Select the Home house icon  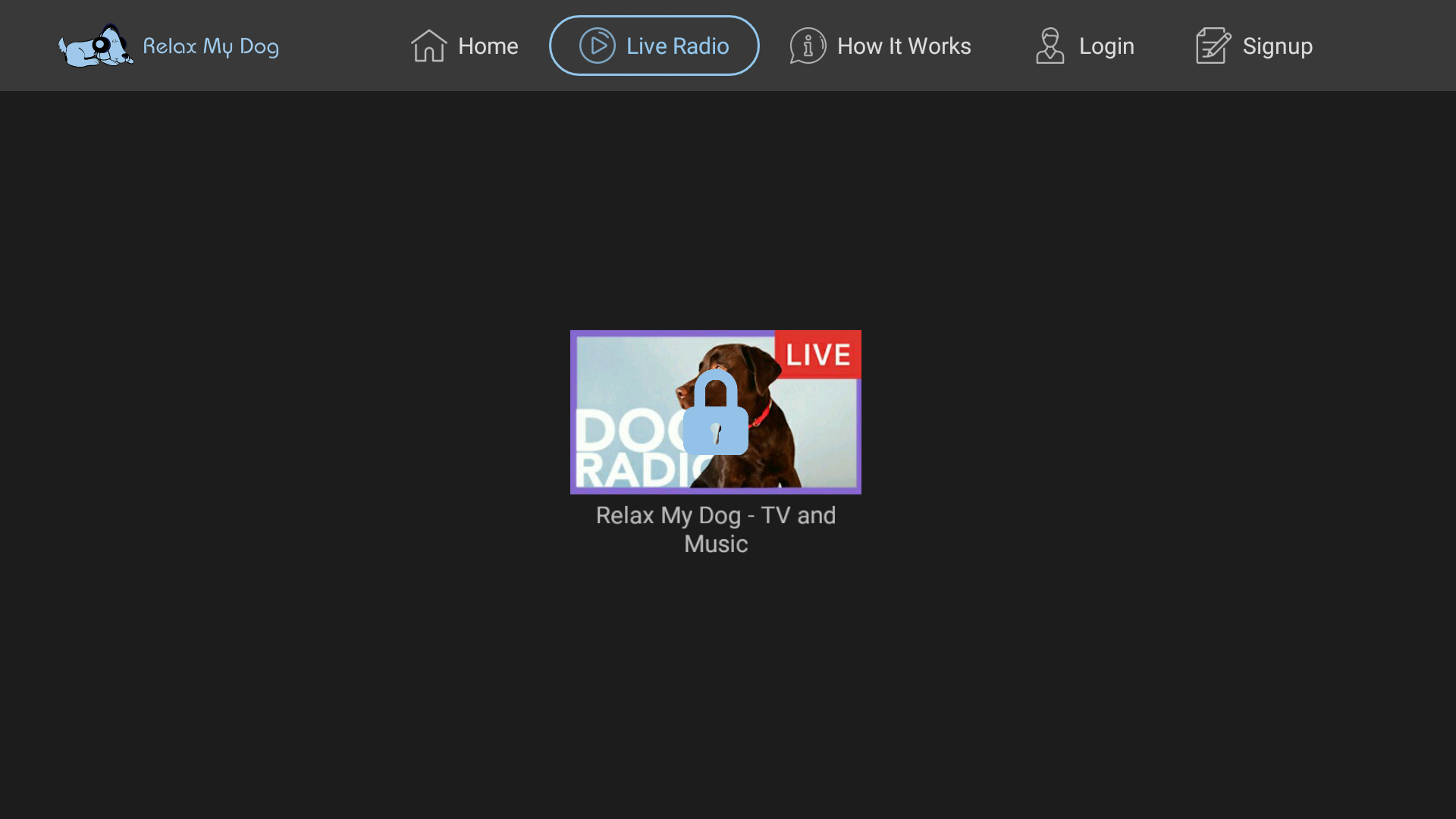pyautogui.click(x=429, y=45)
